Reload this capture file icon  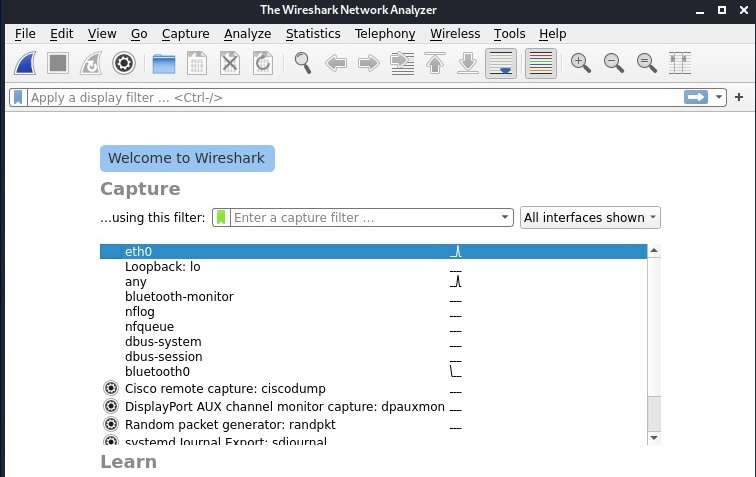(263, 63)
